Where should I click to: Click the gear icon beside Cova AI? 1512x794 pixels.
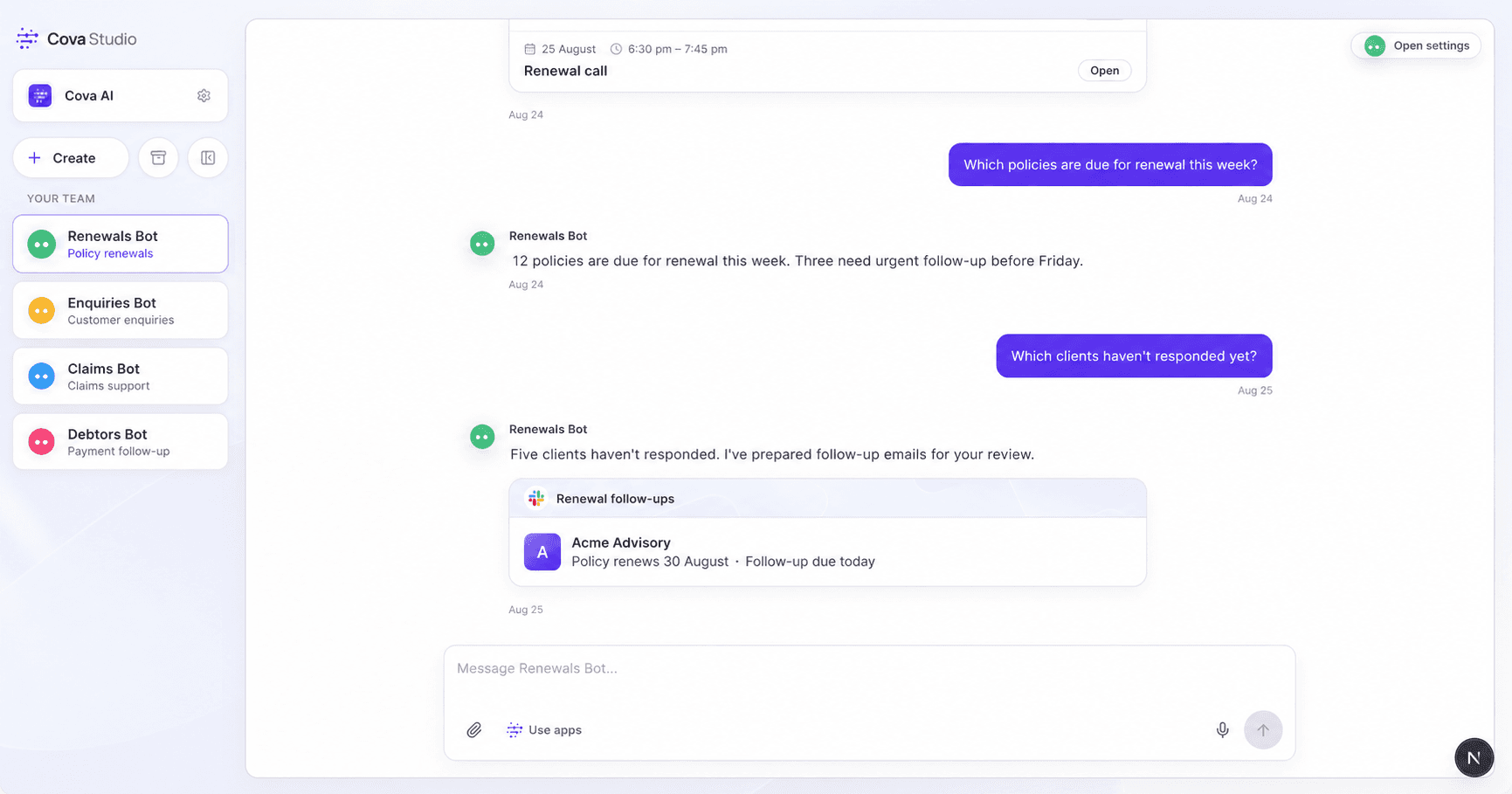(204, 96)
